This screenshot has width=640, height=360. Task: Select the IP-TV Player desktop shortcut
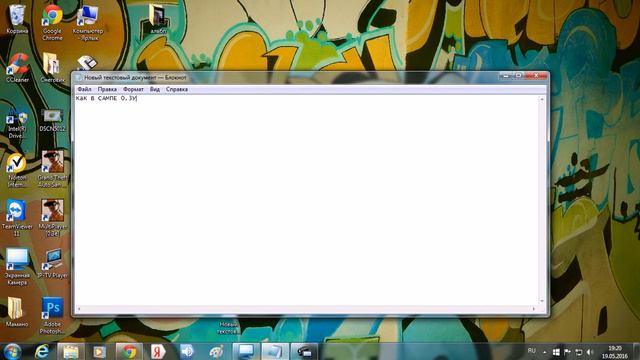[x=53, y=264]
